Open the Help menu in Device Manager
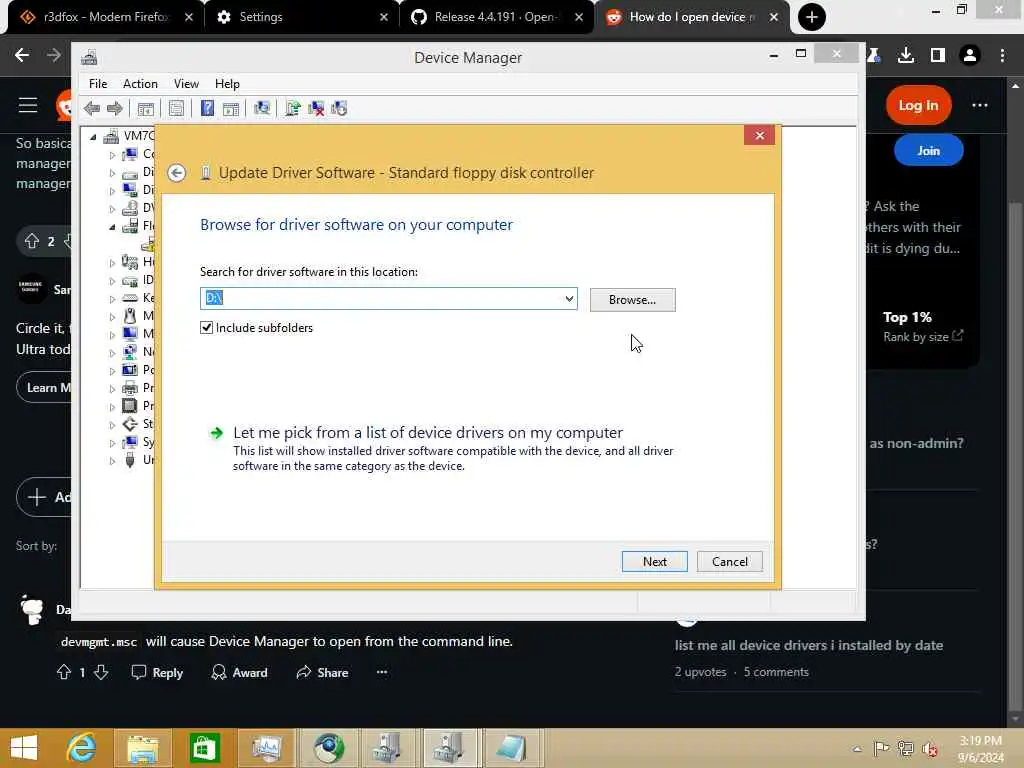 point(227,84)
